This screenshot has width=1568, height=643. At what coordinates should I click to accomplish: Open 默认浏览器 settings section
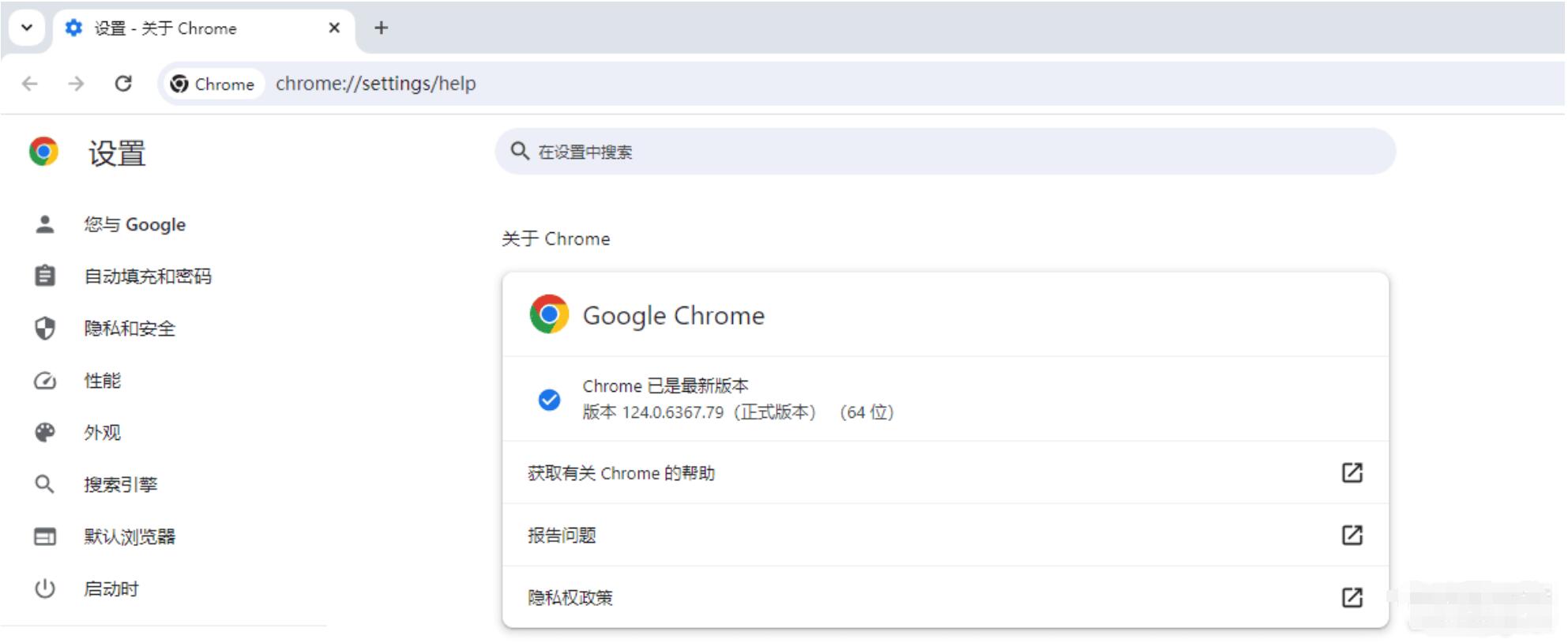pyautogui.click(x=130, y=537)
